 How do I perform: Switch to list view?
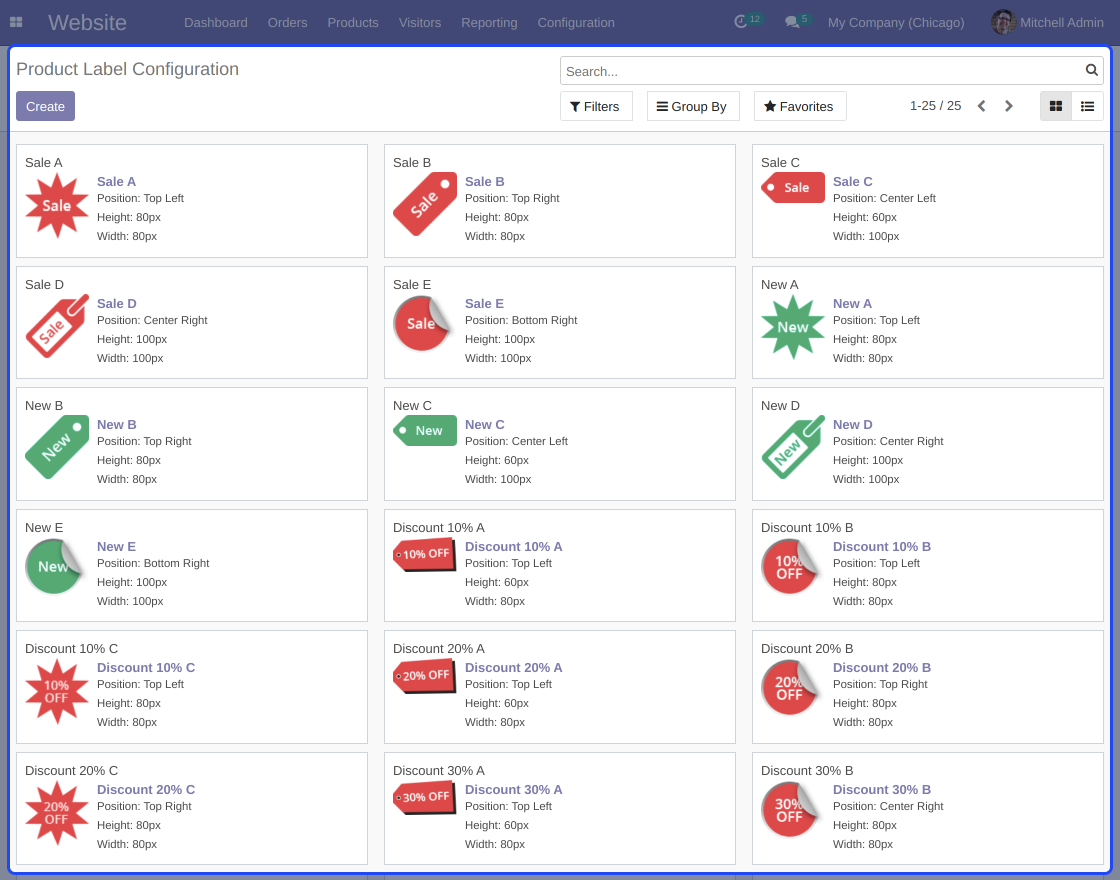pyautogui.click(x=1087, y=106)
